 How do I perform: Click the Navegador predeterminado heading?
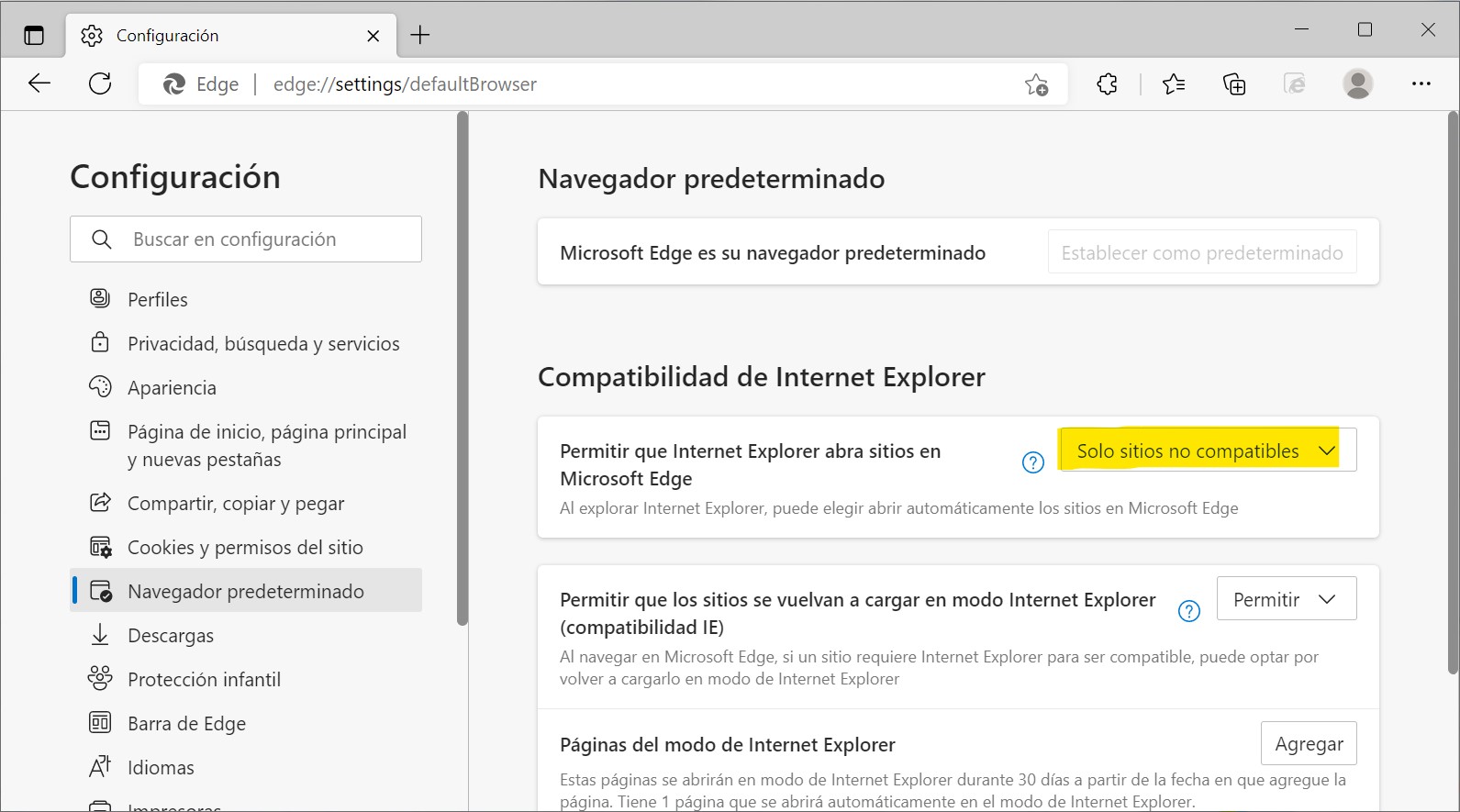pyautogui.click(x=711, y=178)
